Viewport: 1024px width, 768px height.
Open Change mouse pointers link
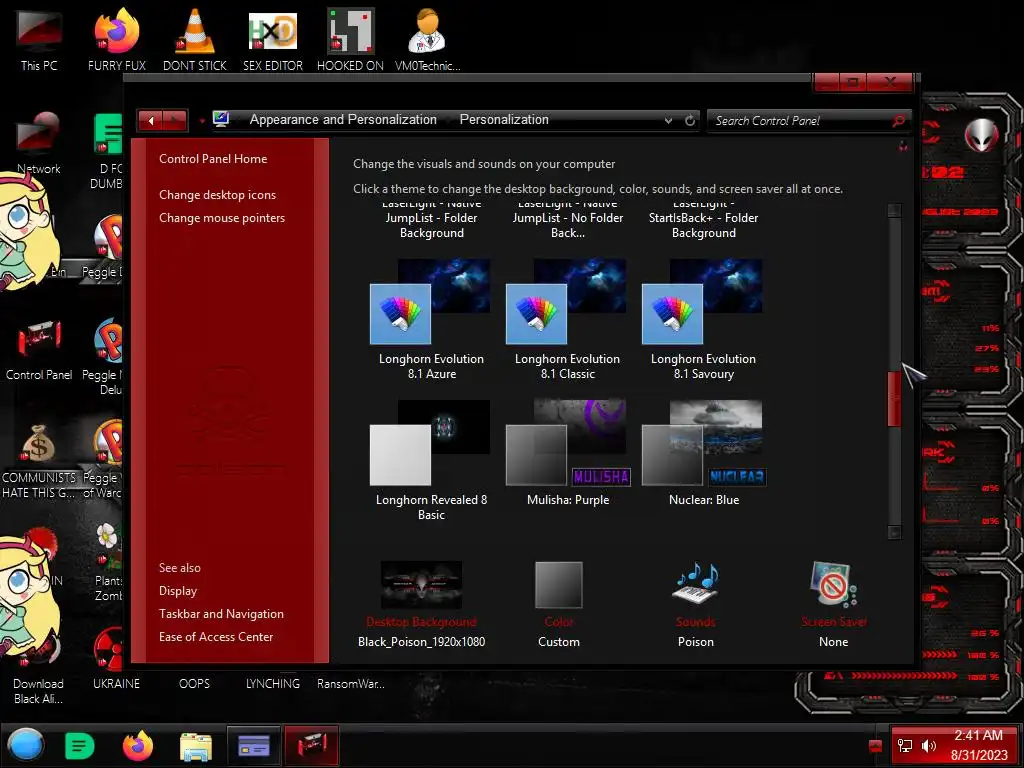[x=222, y=217]
